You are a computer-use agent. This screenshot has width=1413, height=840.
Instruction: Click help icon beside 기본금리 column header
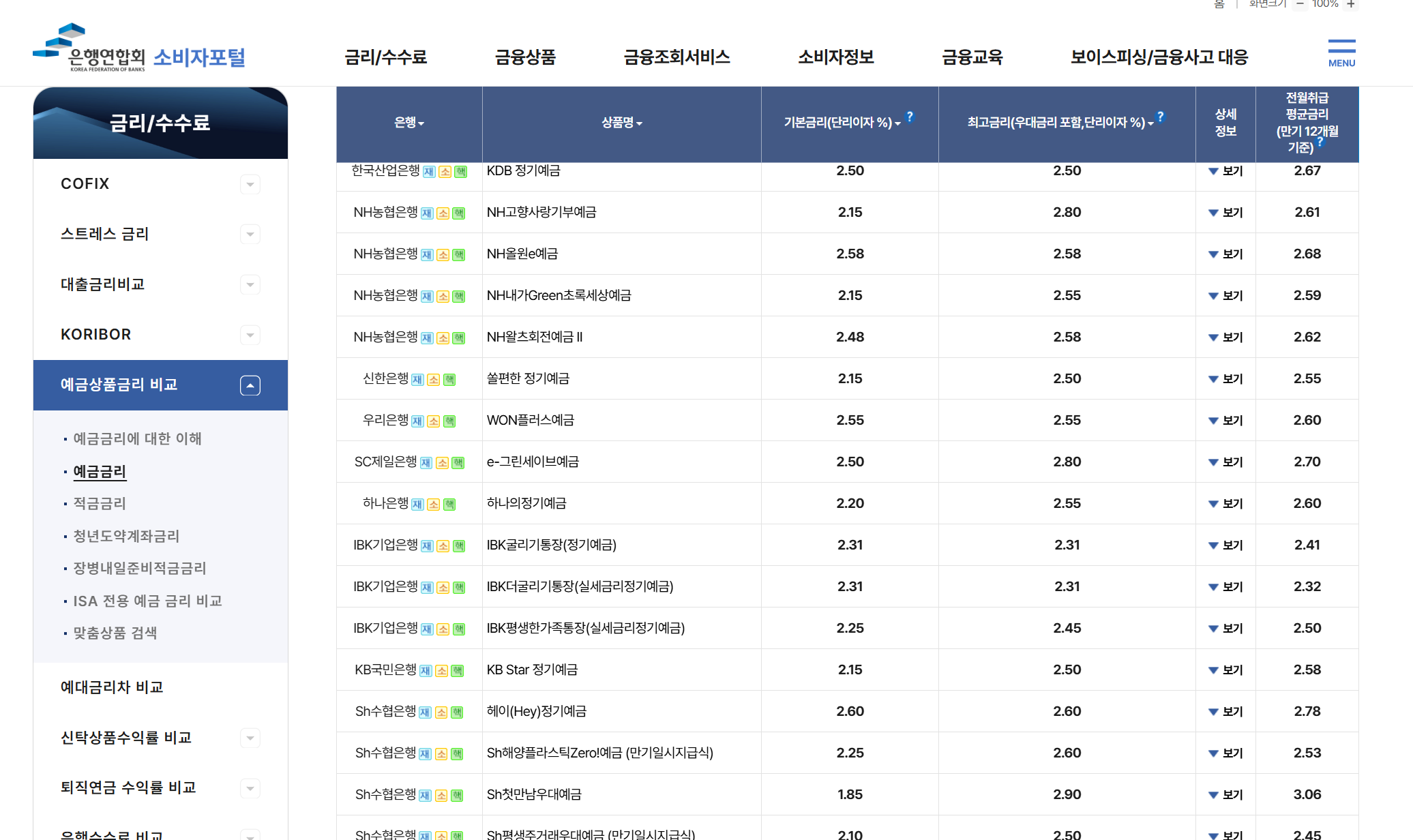coord(910,117)
